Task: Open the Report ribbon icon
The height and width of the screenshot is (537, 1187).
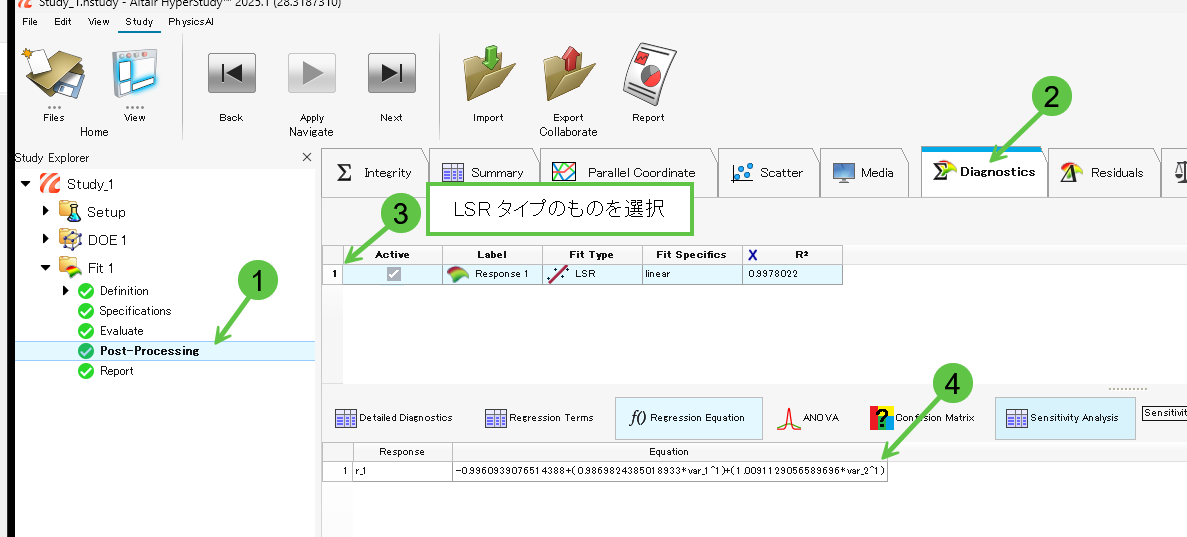Action: pyautogui.click(x=649, y=73)
